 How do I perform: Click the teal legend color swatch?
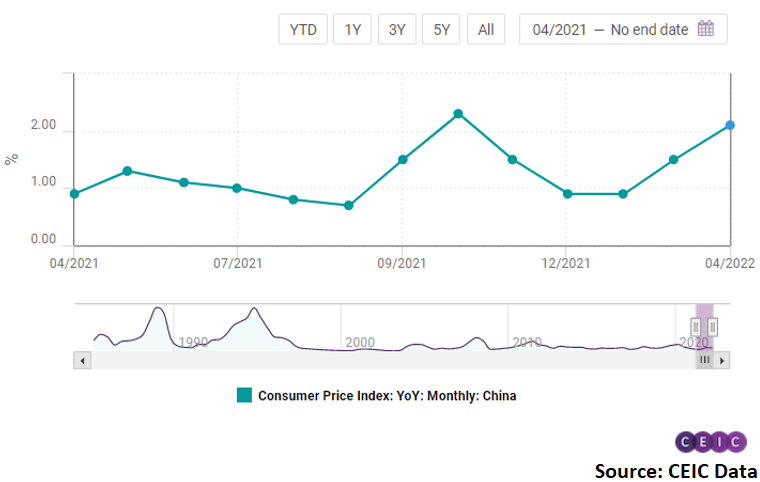244,395
